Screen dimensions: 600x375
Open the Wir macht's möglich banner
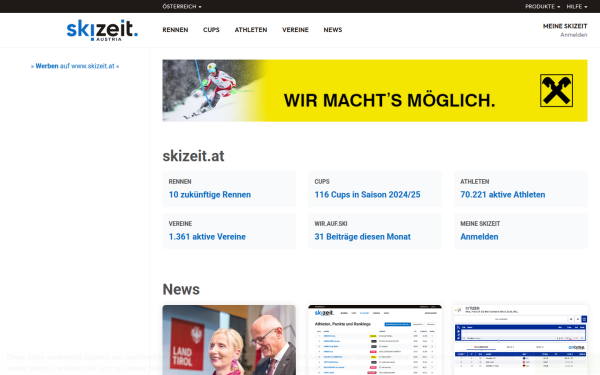[375, 91]
